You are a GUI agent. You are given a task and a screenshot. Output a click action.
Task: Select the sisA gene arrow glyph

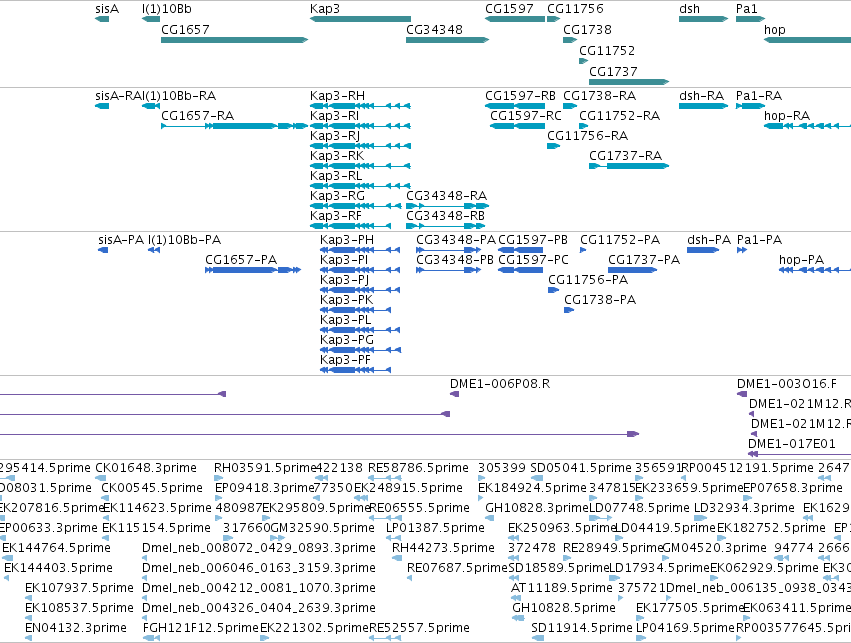point(102,19)
